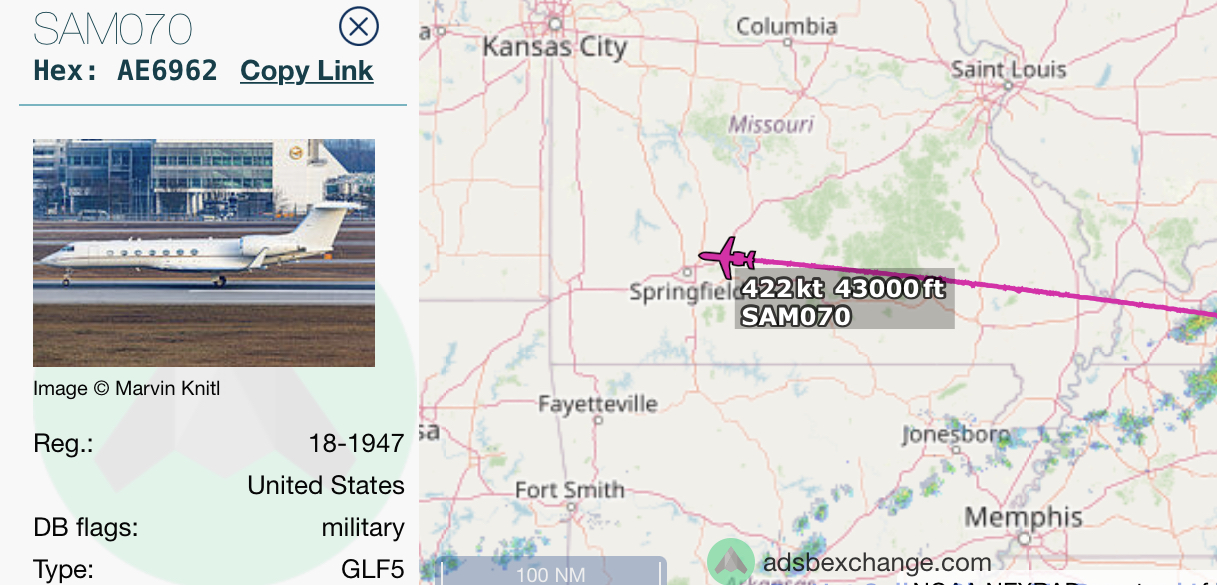The image size is (1217, 585).
Task: Click the SAM070 callsign heading
Action: pyautogui.click(x=113, y=29)
